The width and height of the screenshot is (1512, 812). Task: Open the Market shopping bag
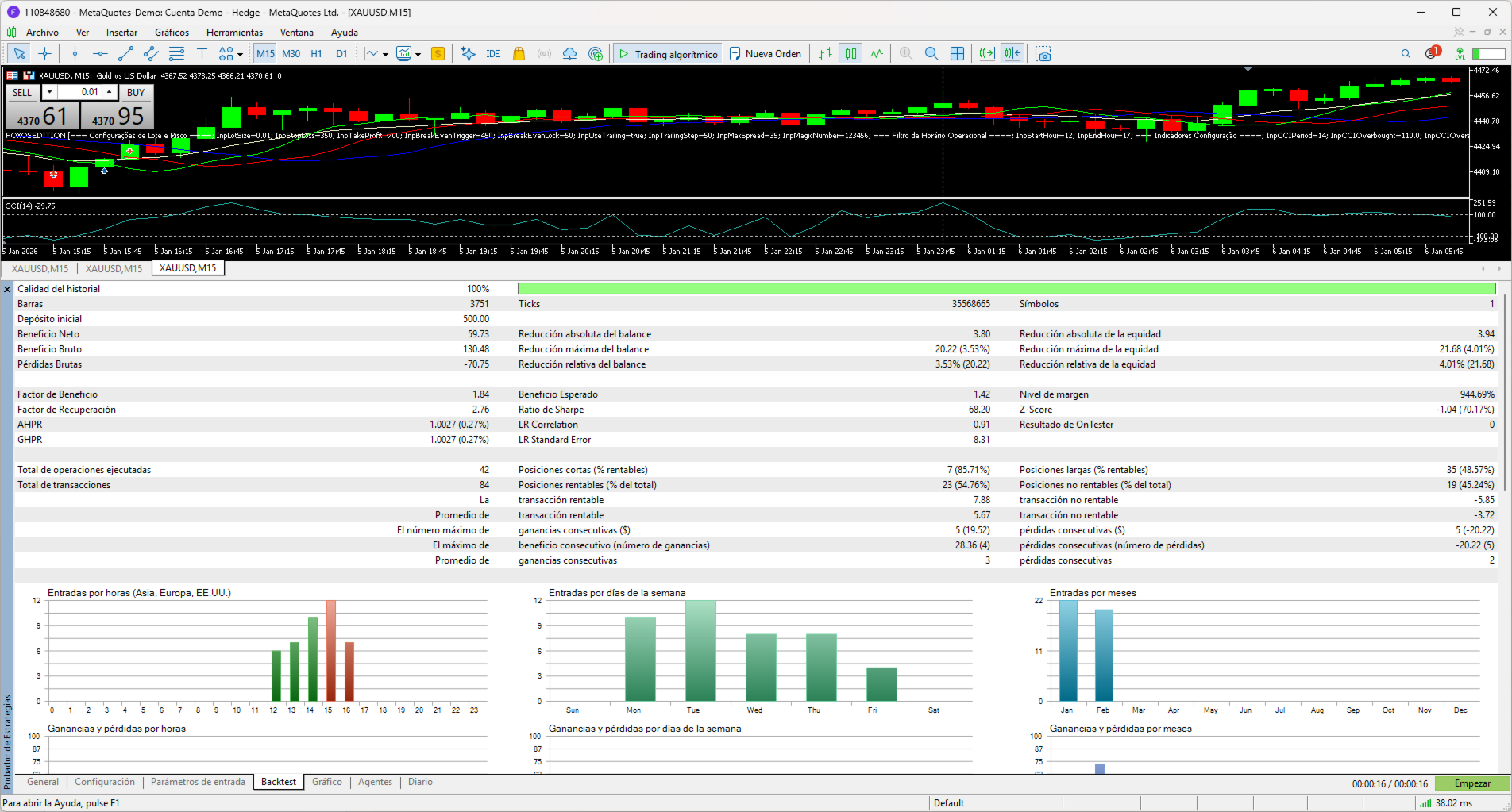[x=519, y=54]
